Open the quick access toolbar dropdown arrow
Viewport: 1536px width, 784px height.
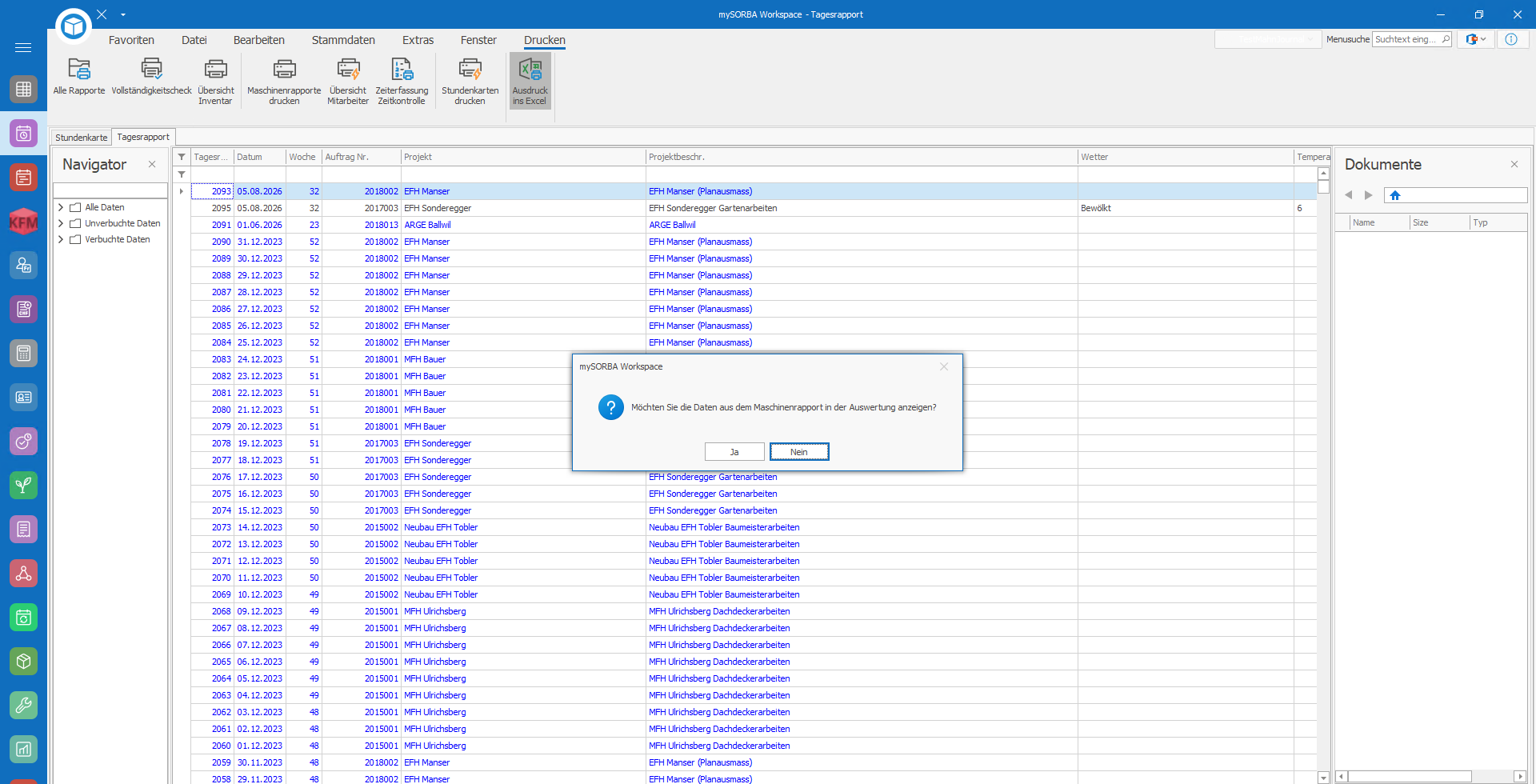tap(123, 14)
